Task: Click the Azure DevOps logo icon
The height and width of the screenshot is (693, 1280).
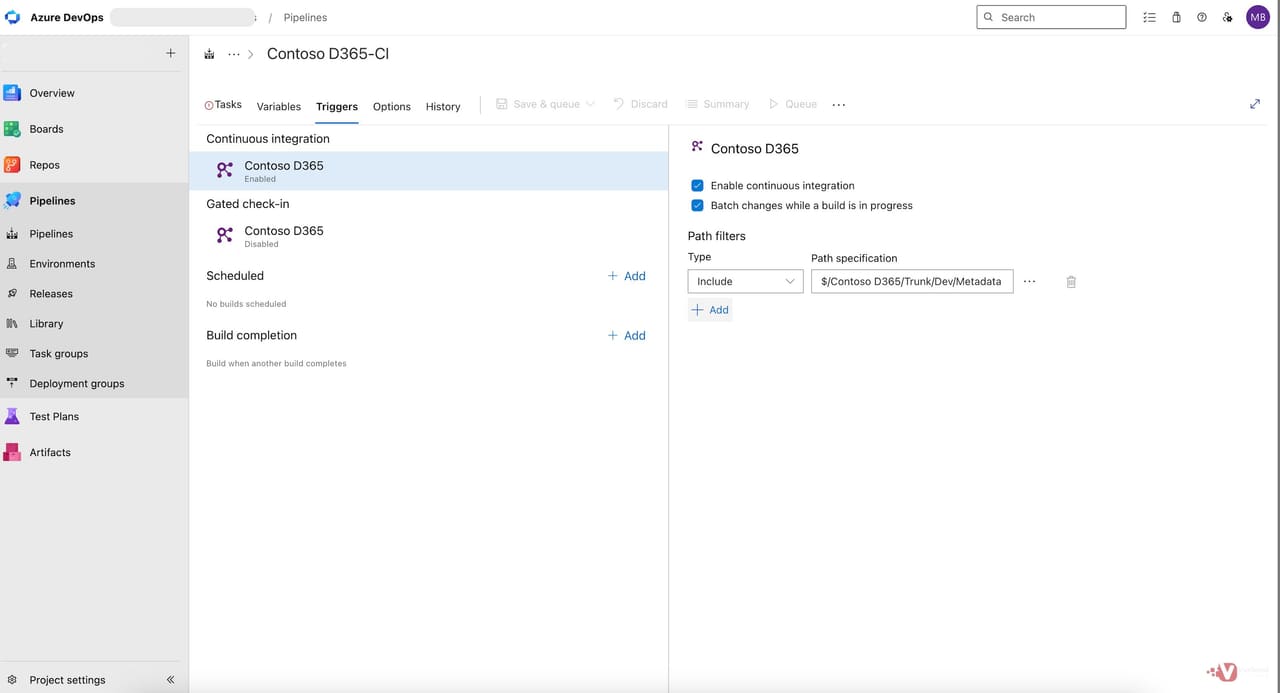Action: click(x=12, y=17)
